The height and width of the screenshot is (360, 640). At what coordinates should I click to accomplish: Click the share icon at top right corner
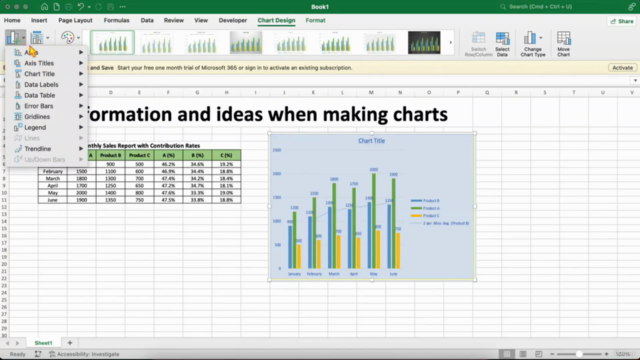pyautogui.click(x=631, y=7)
